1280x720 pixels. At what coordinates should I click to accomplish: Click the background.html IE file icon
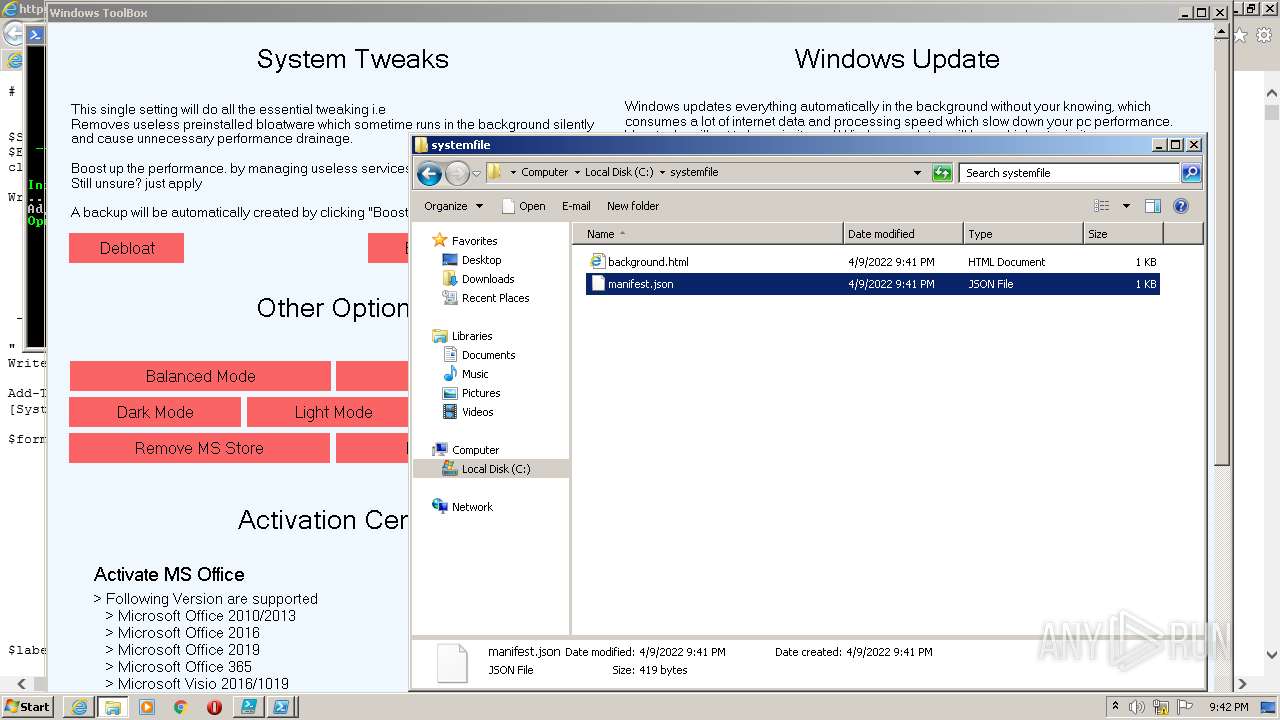pos(597,261)
